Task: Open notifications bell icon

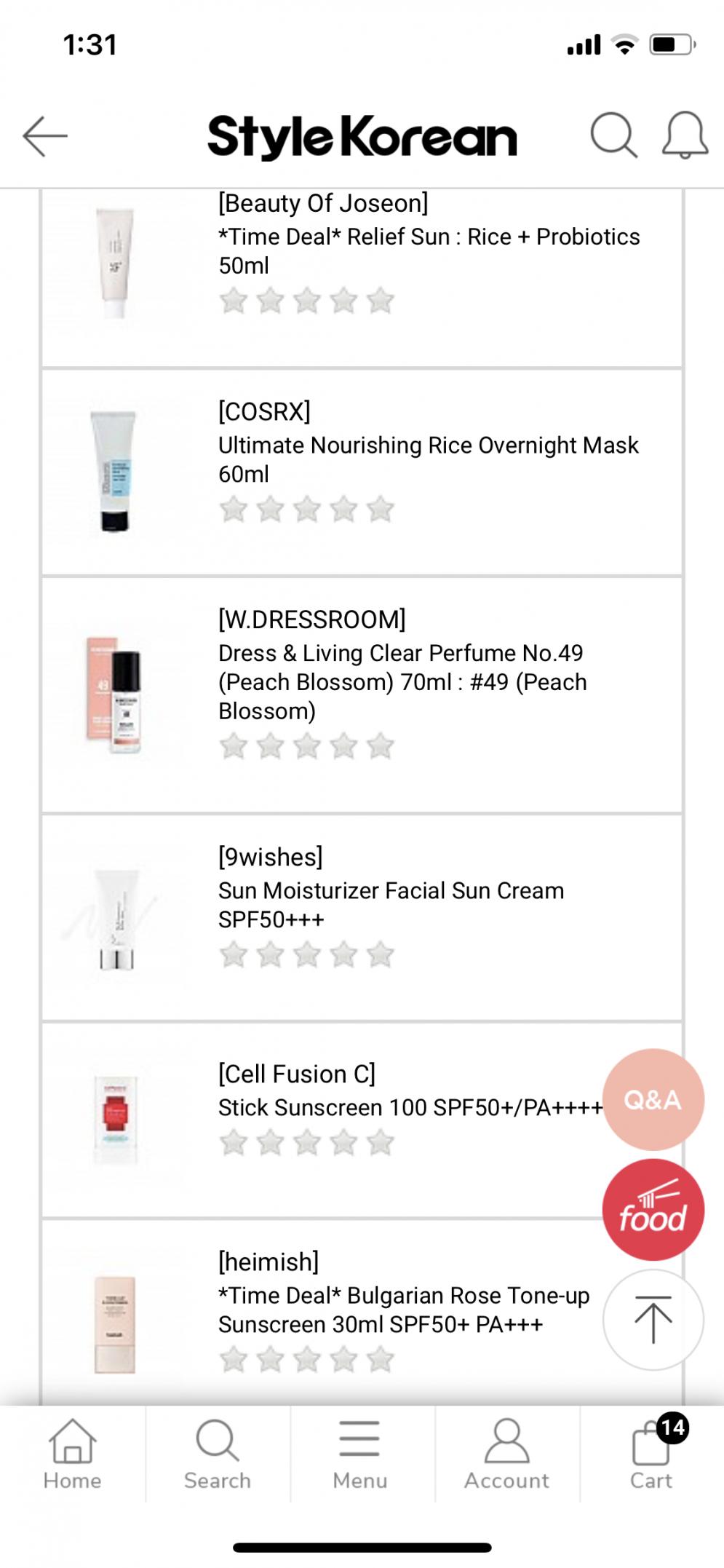Action: tap(685, 135)
